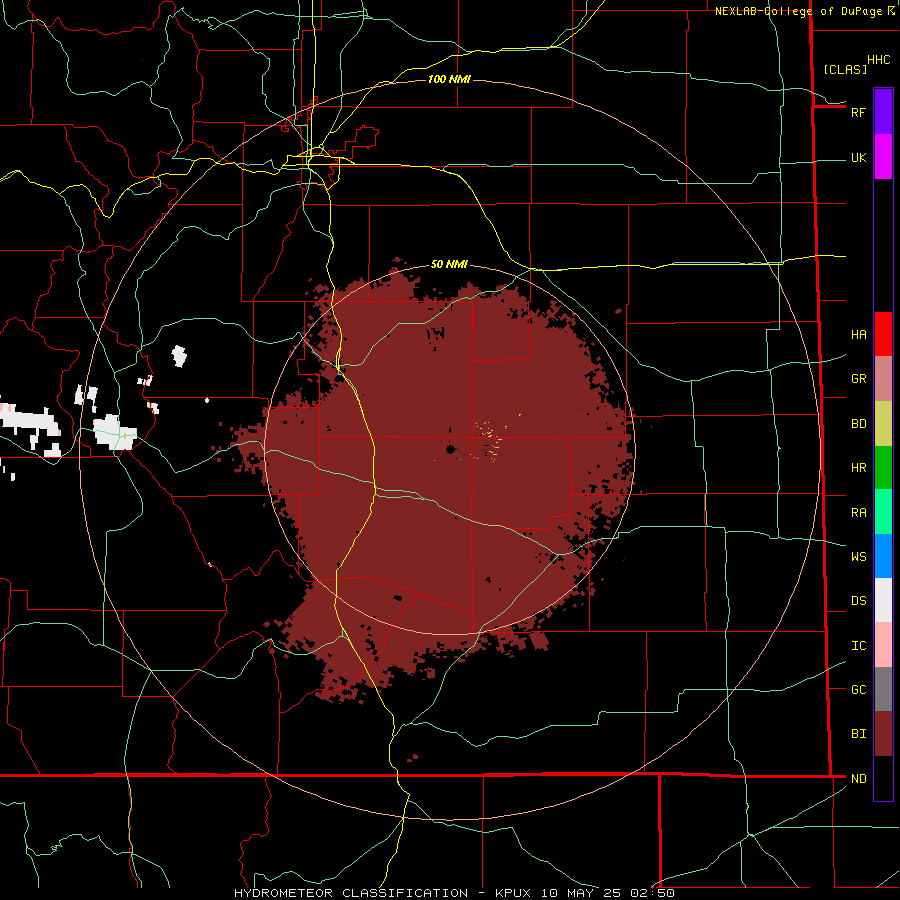Viewport: 900px width, 900px height.
Task: Click the ND black legend swatch
Action: click(x=883, y=778)
